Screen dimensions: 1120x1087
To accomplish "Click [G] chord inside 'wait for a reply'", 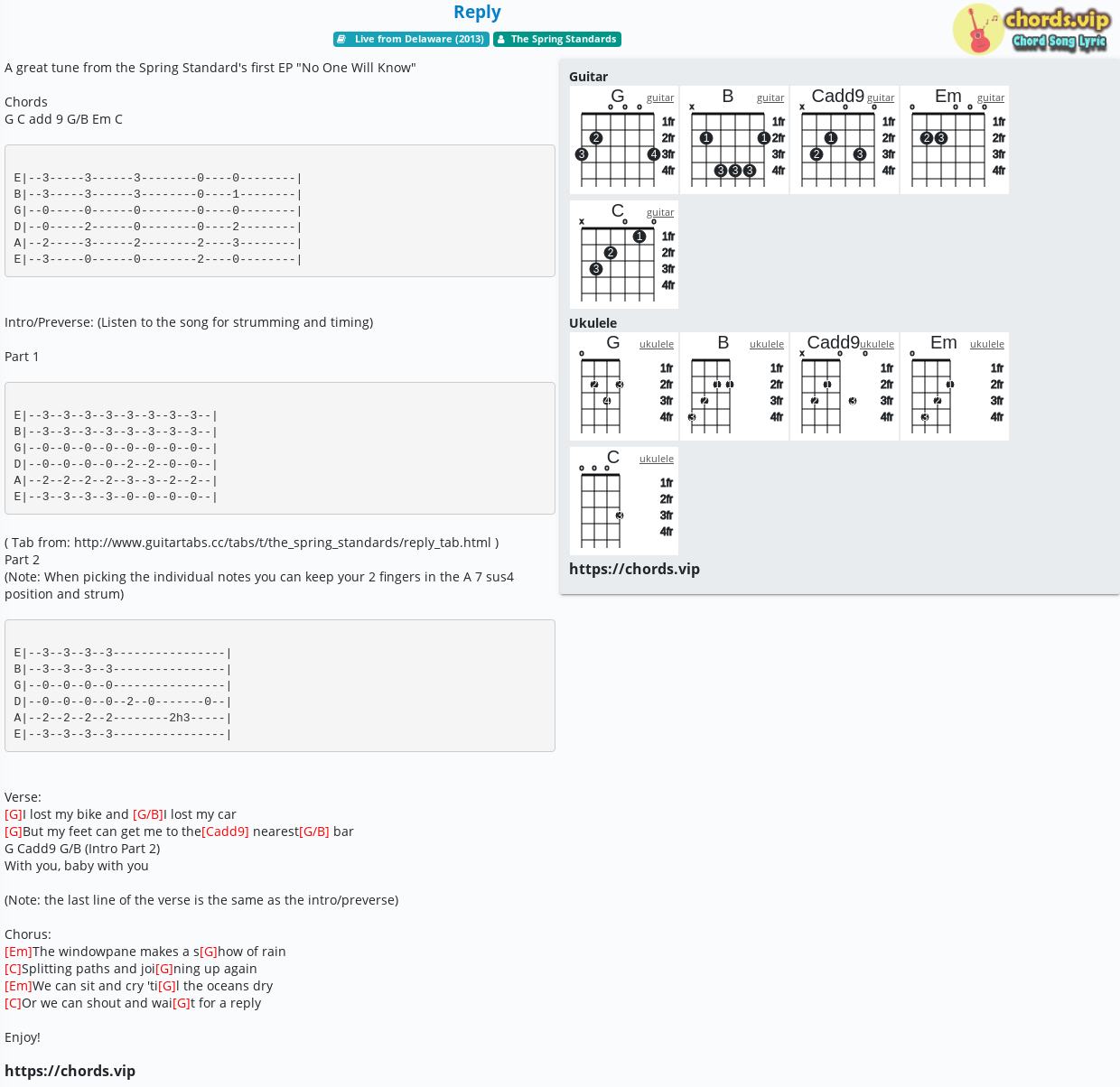I will point(182,1003).
